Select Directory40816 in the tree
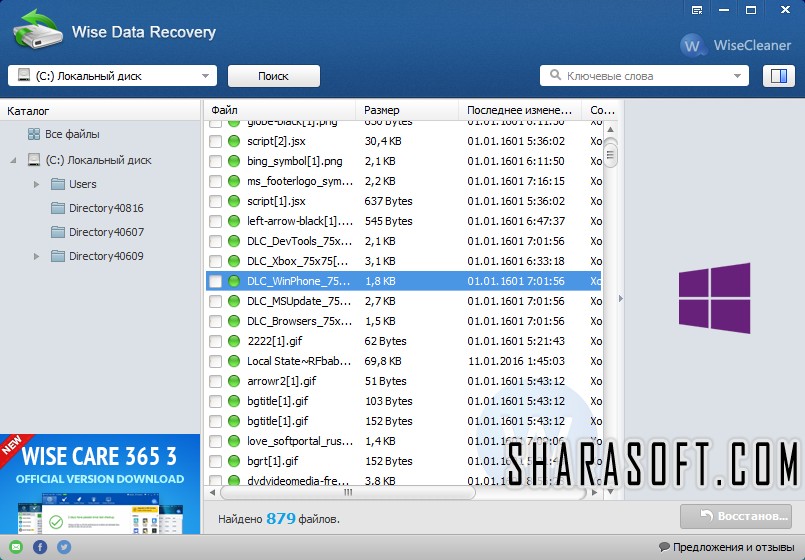This screenshot has height=560, width=805. [106, 208]
